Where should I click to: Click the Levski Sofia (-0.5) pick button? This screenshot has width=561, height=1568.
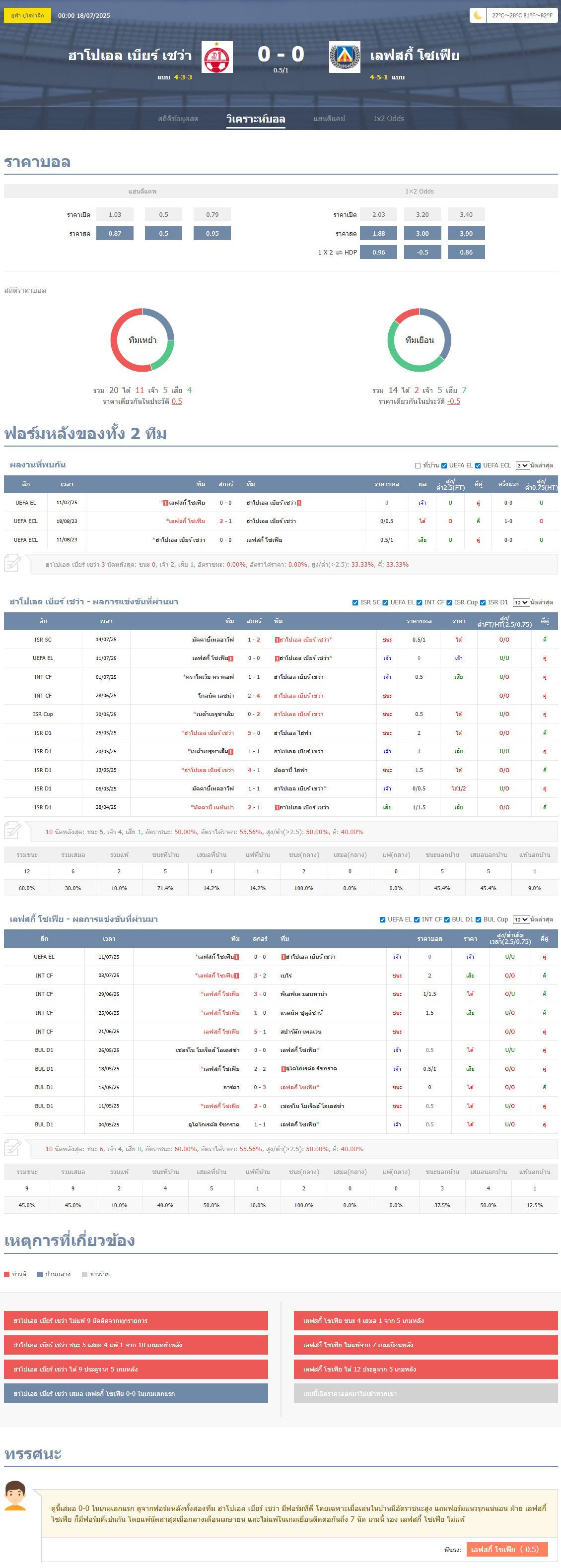click(x=507, y=1549)
